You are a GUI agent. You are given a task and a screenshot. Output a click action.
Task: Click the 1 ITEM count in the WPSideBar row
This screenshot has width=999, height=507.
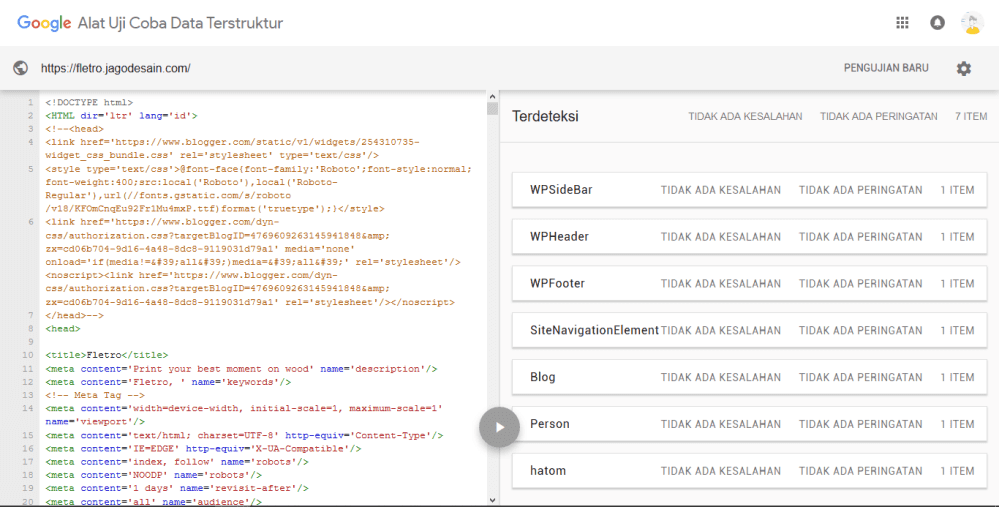click(958, 190)
